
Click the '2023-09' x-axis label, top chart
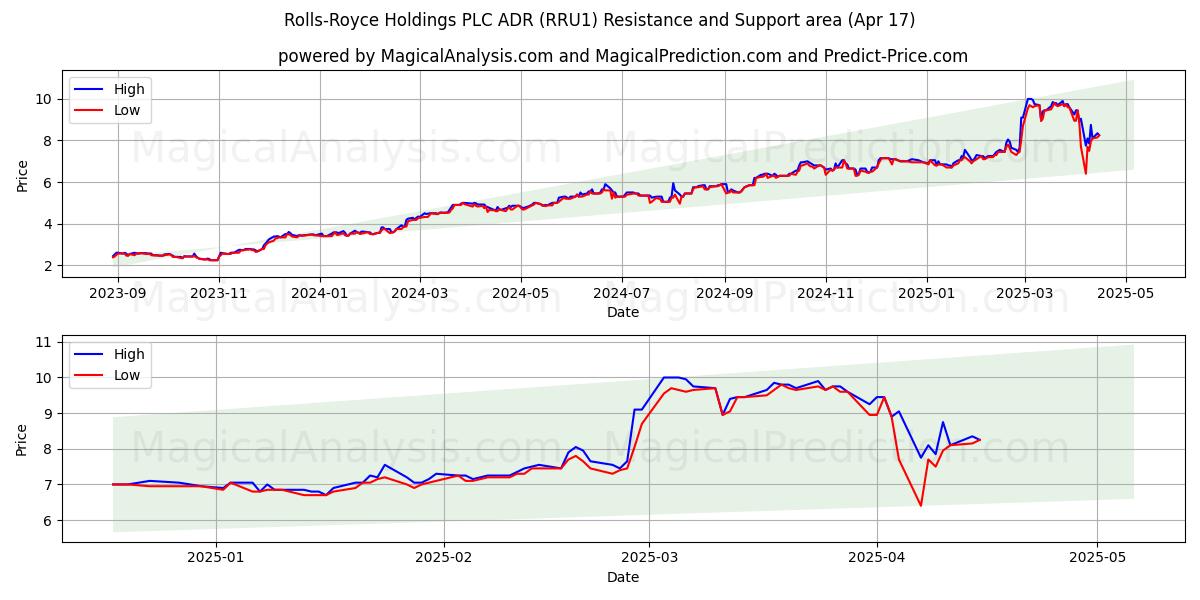pos(117,295)
